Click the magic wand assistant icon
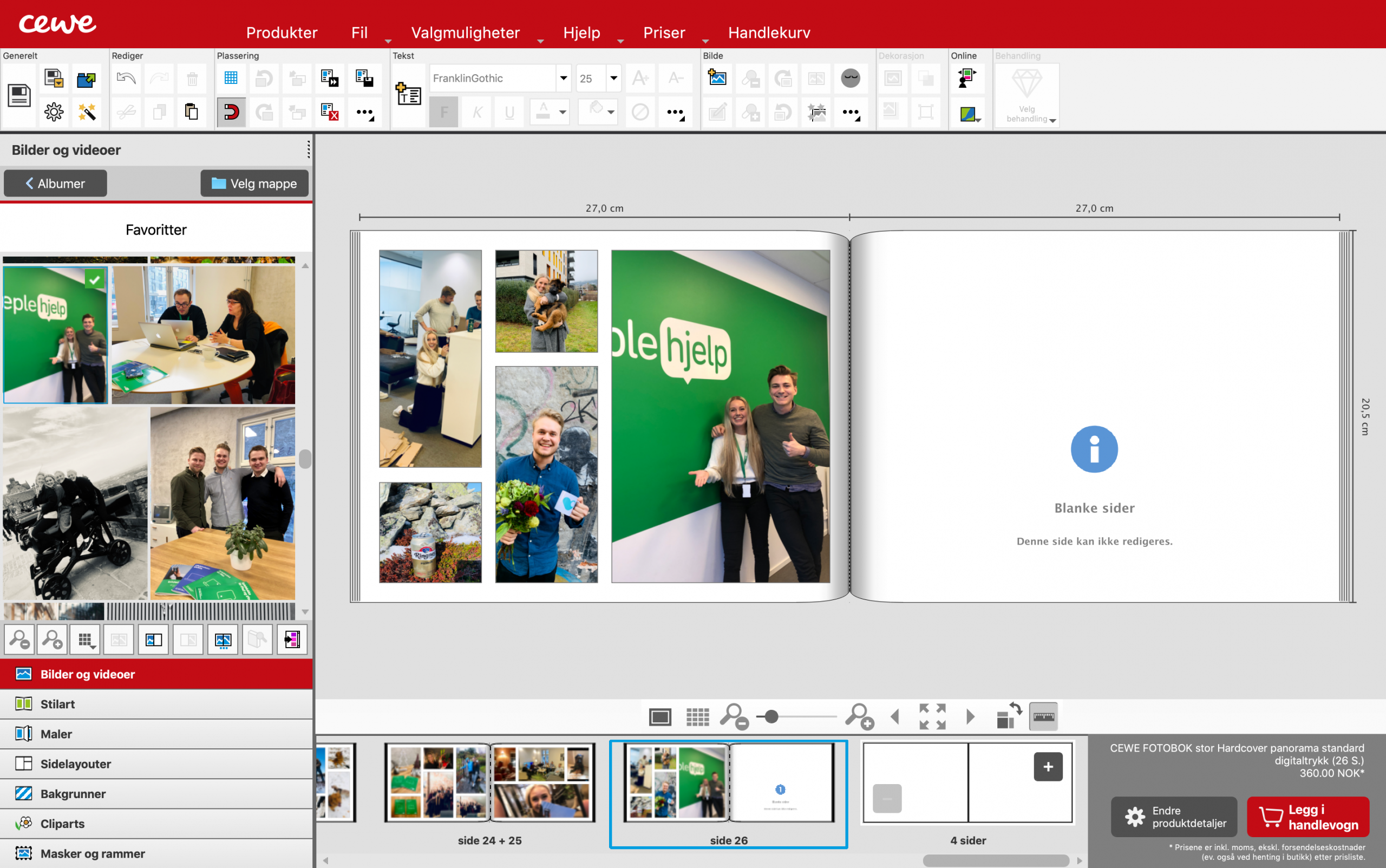Viewport: 1386px width, 868px height. point(87,112)
